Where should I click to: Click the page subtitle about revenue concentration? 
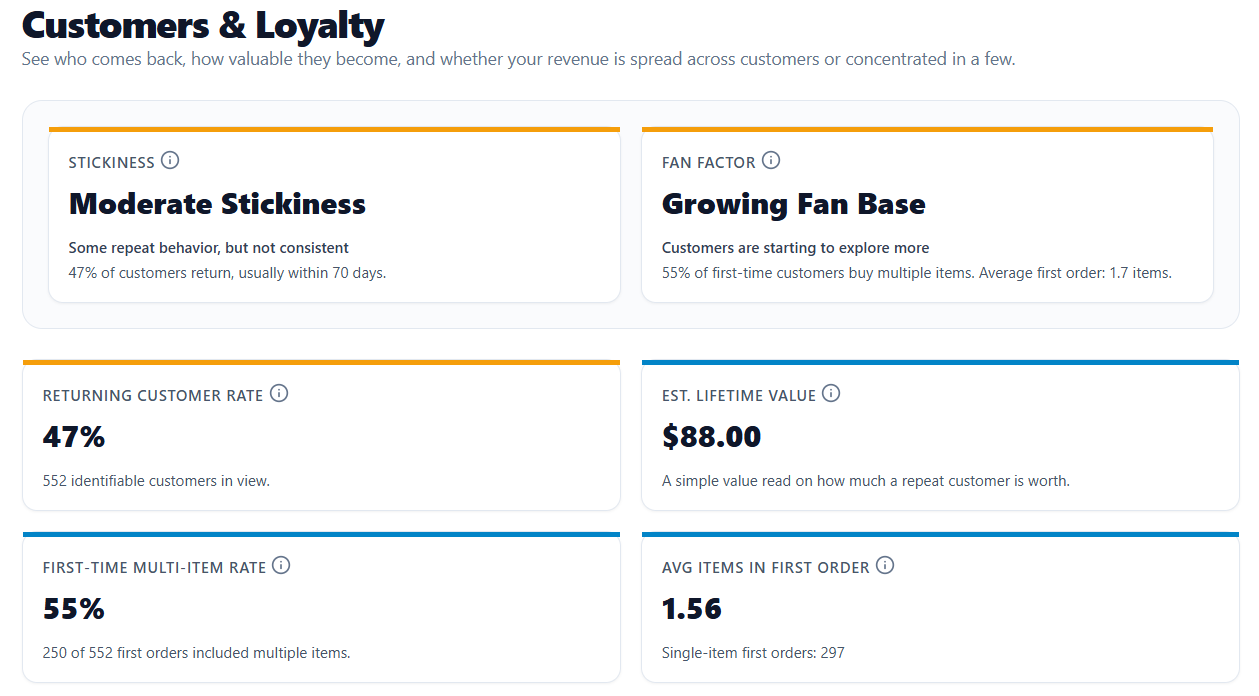click(519, 59)
